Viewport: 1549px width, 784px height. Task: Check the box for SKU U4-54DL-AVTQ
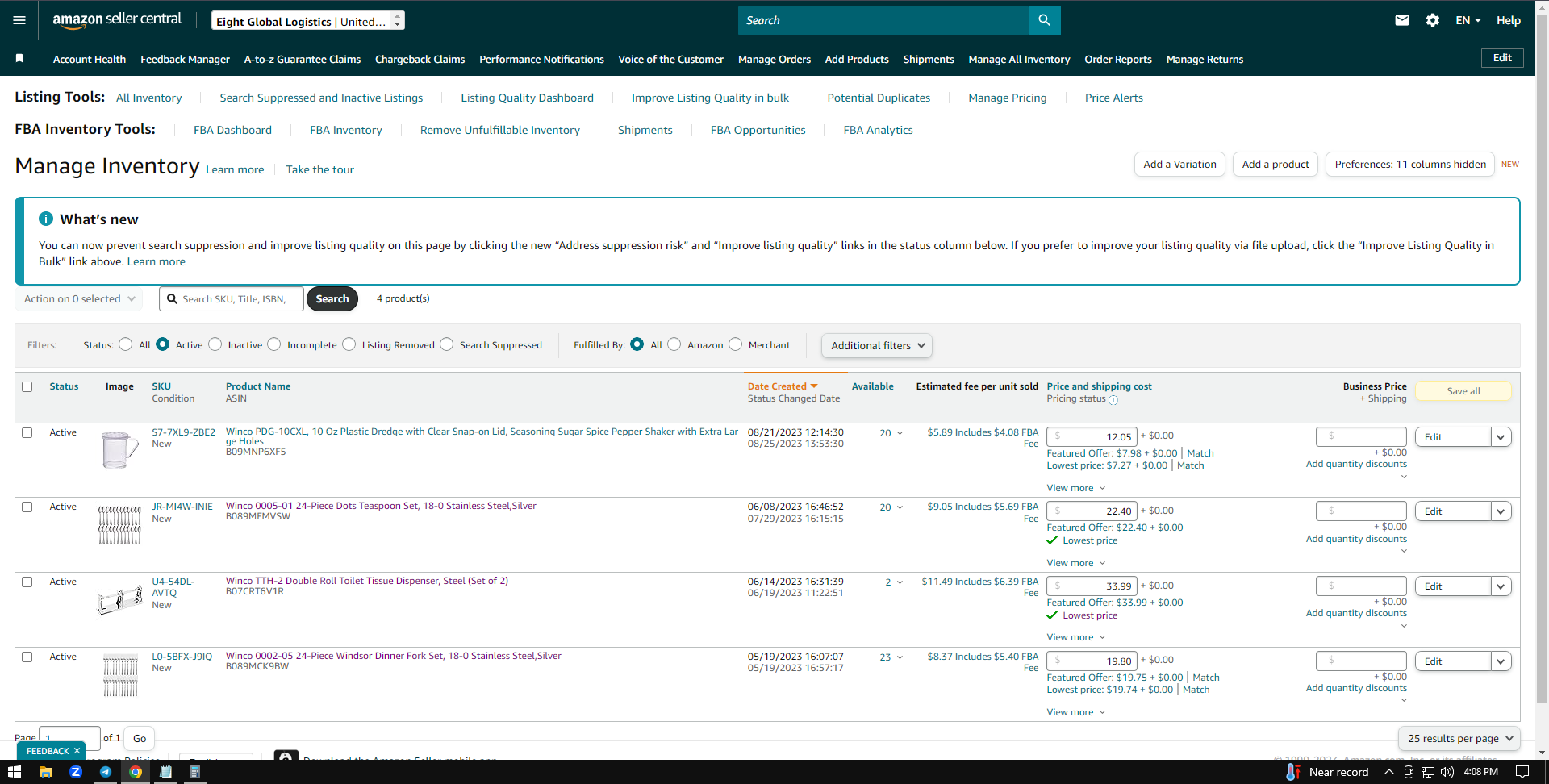[x=27, y=582]
